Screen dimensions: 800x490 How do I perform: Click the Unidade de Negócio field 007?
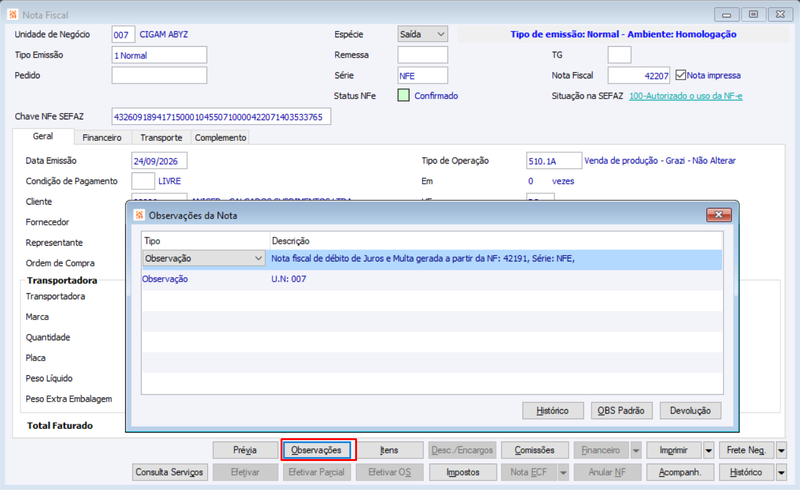123,35
